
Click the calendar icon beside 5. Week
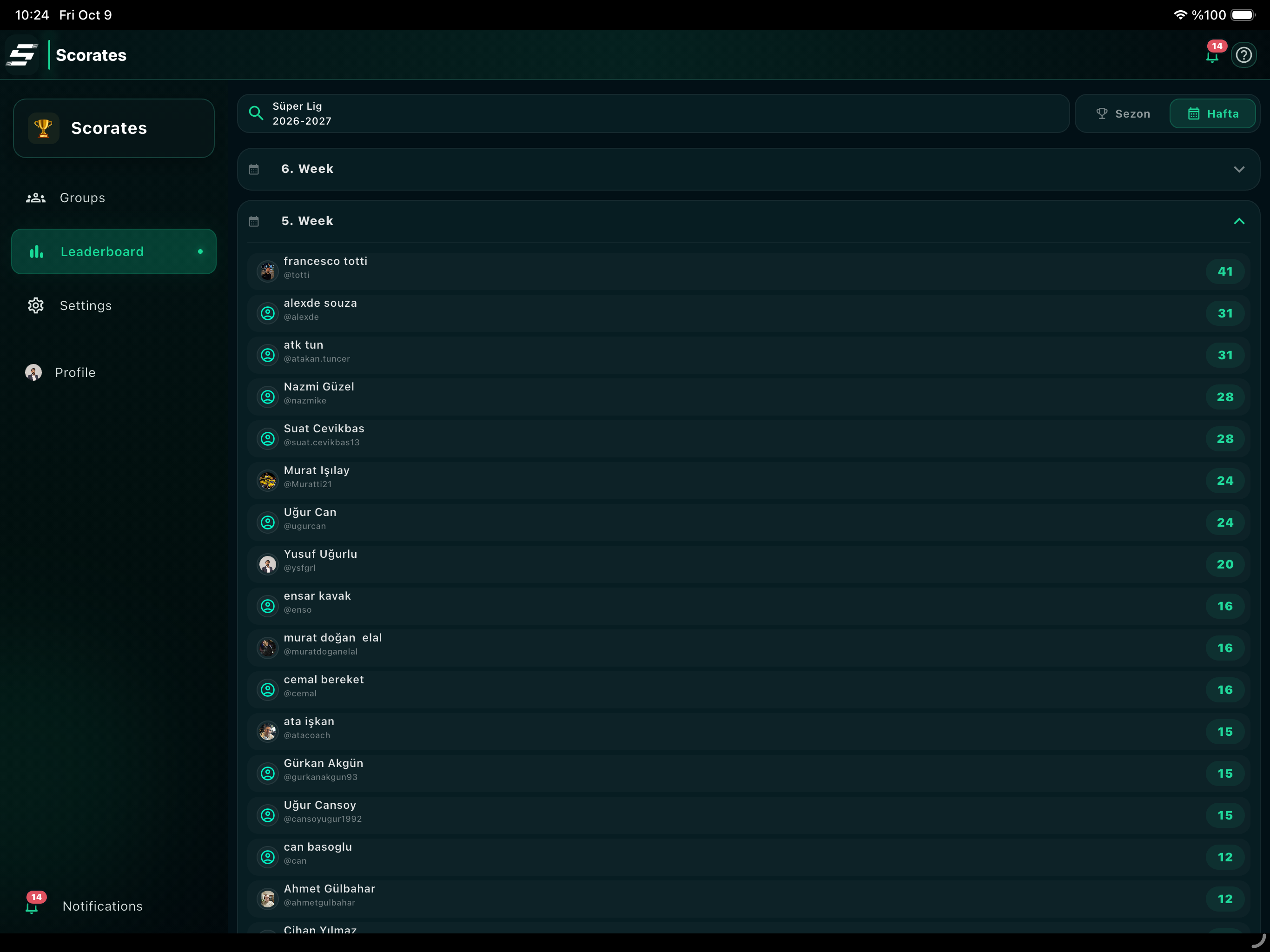click(254, 222)
